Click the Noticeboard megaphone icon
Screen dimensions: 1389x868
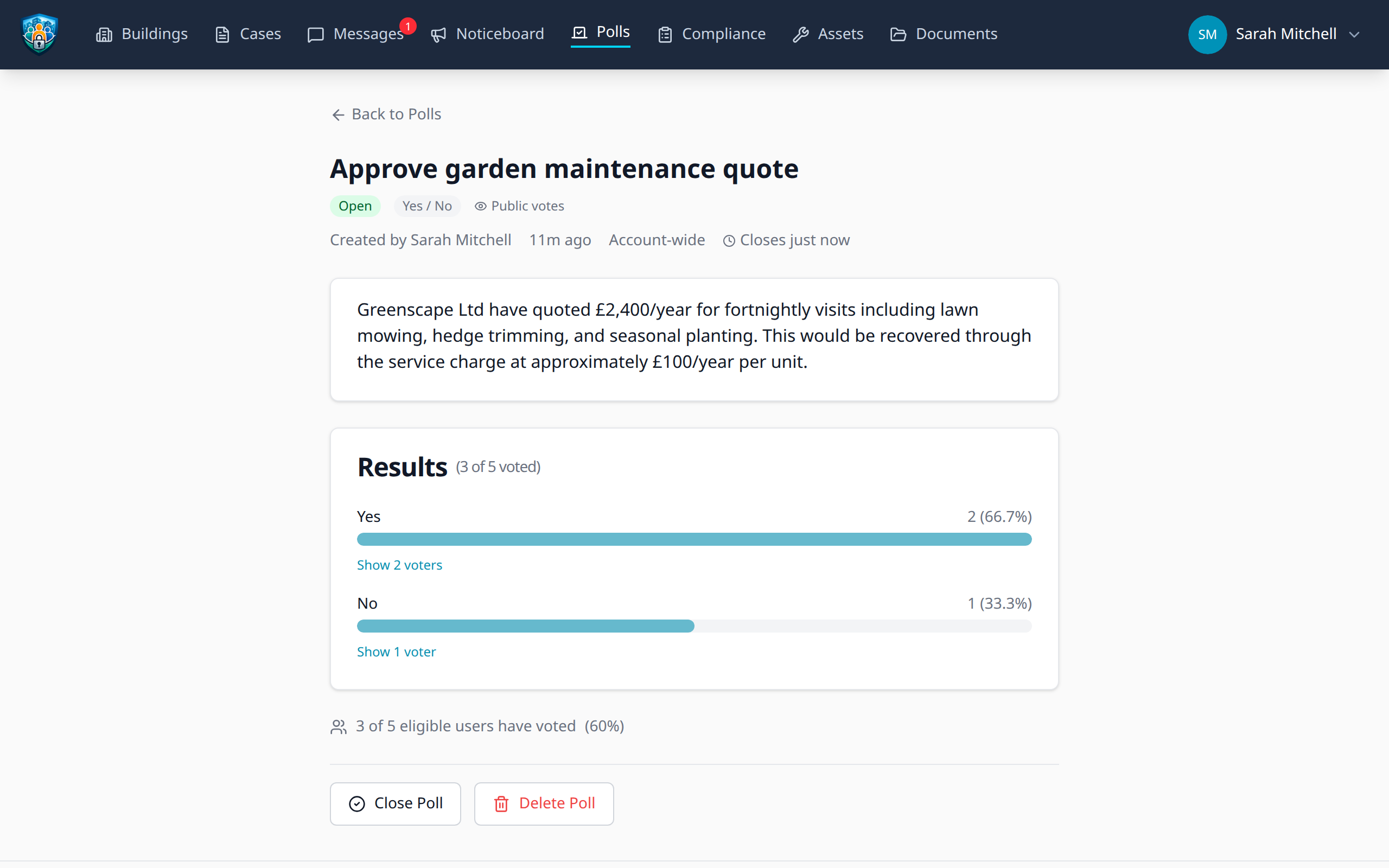tap(438, 34)
